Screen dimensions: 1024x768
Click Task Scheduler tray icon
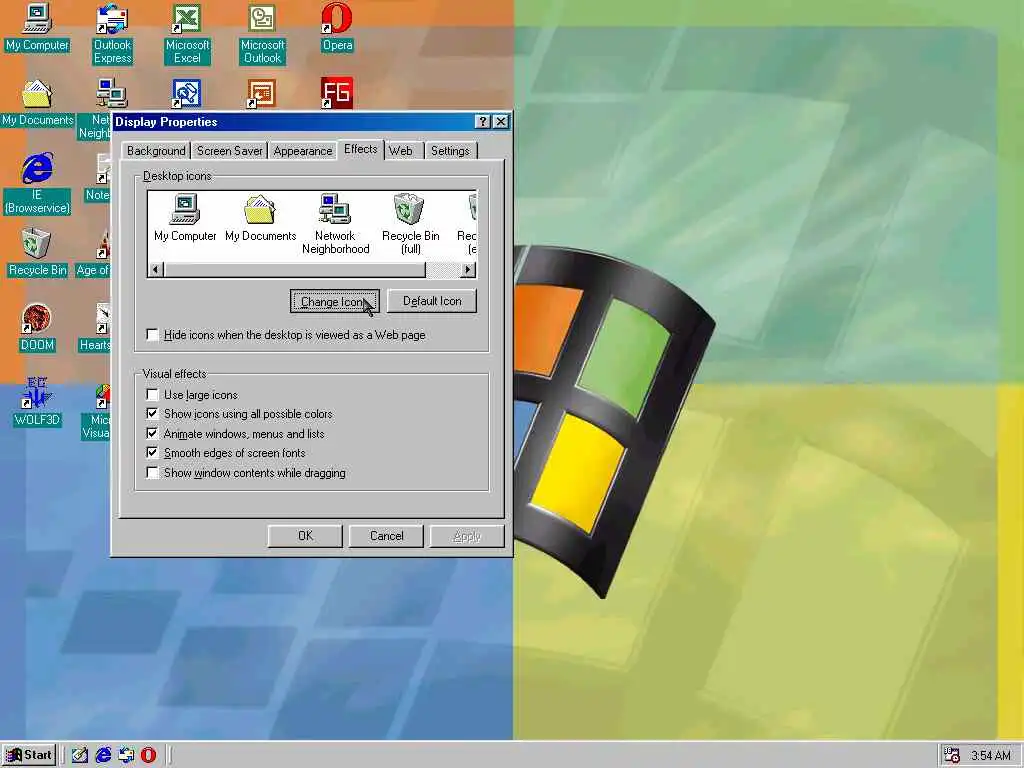[x=952, y=755]
